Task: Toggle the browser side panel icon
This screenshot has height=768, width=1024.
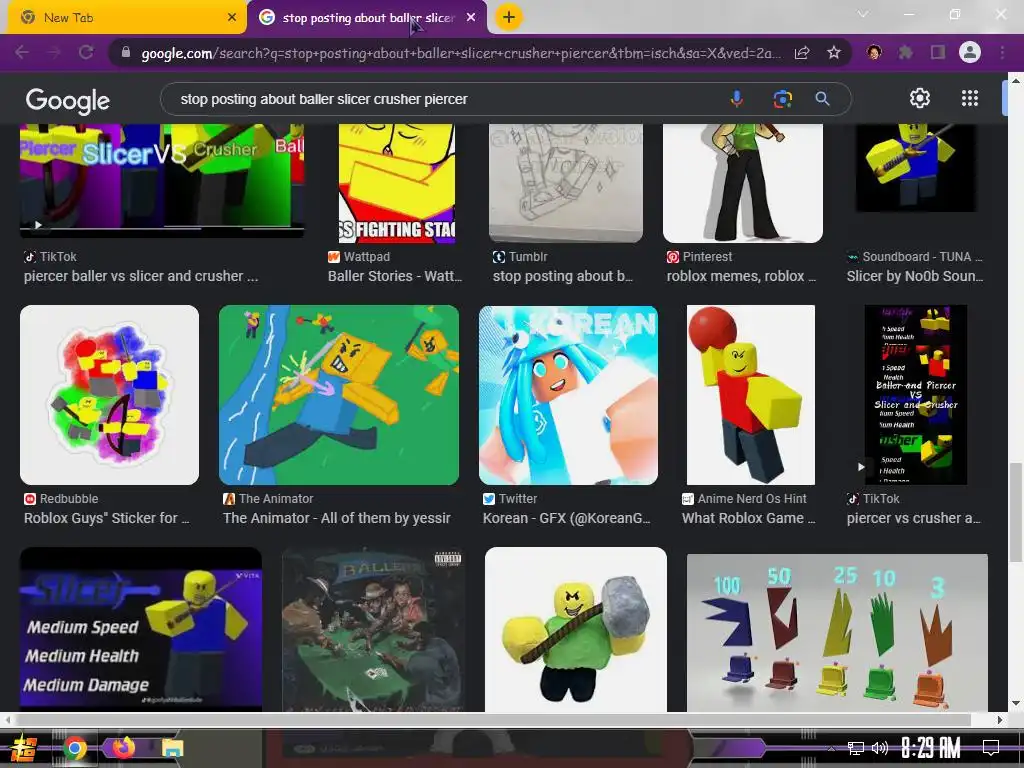Action: [x=938, y=52]
